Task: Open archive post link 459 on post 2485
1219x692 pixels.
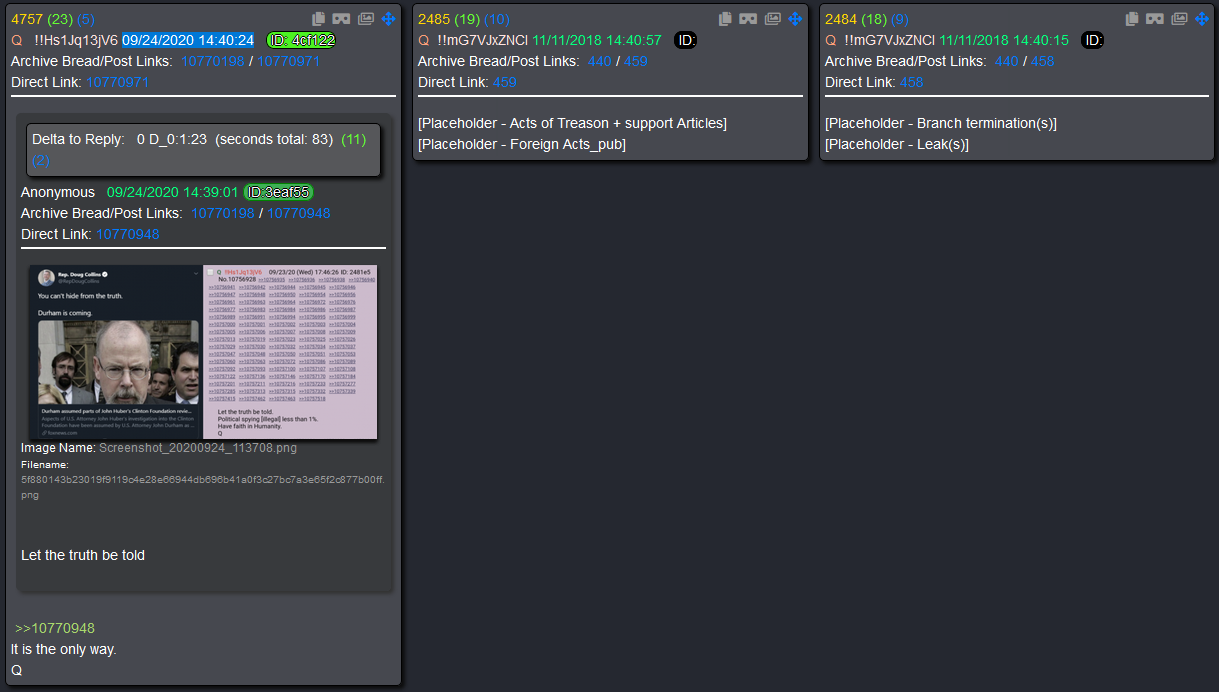Action: pos(636,61)
